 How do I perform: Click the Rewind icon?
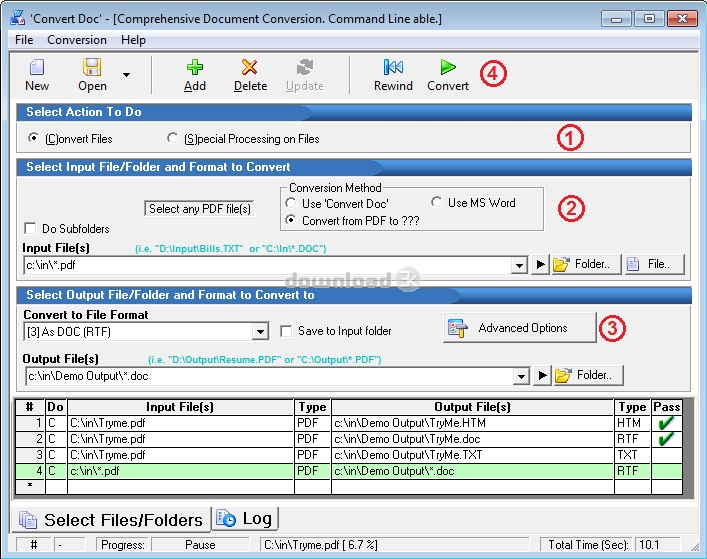393,67
